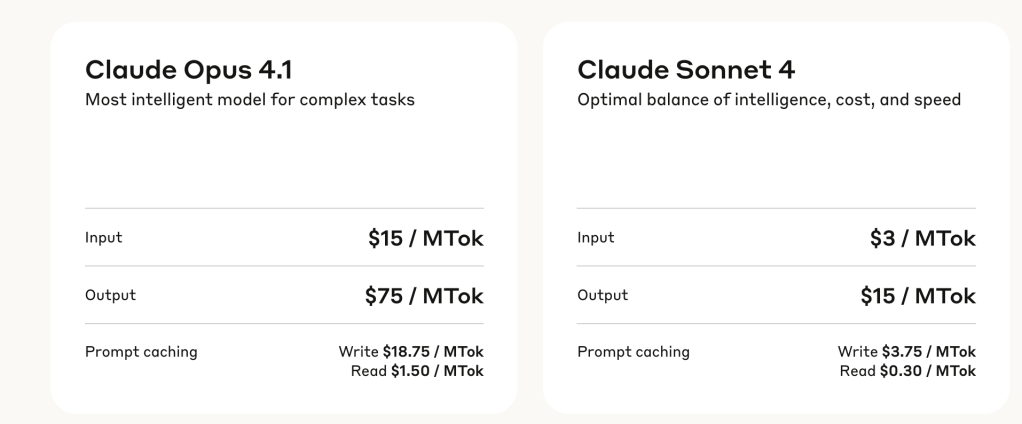The image size is (1022, 424).
Task: Click Prompt caching label in Opus 4.1 card
Action: pyautogui.click(x=141, y=352)
